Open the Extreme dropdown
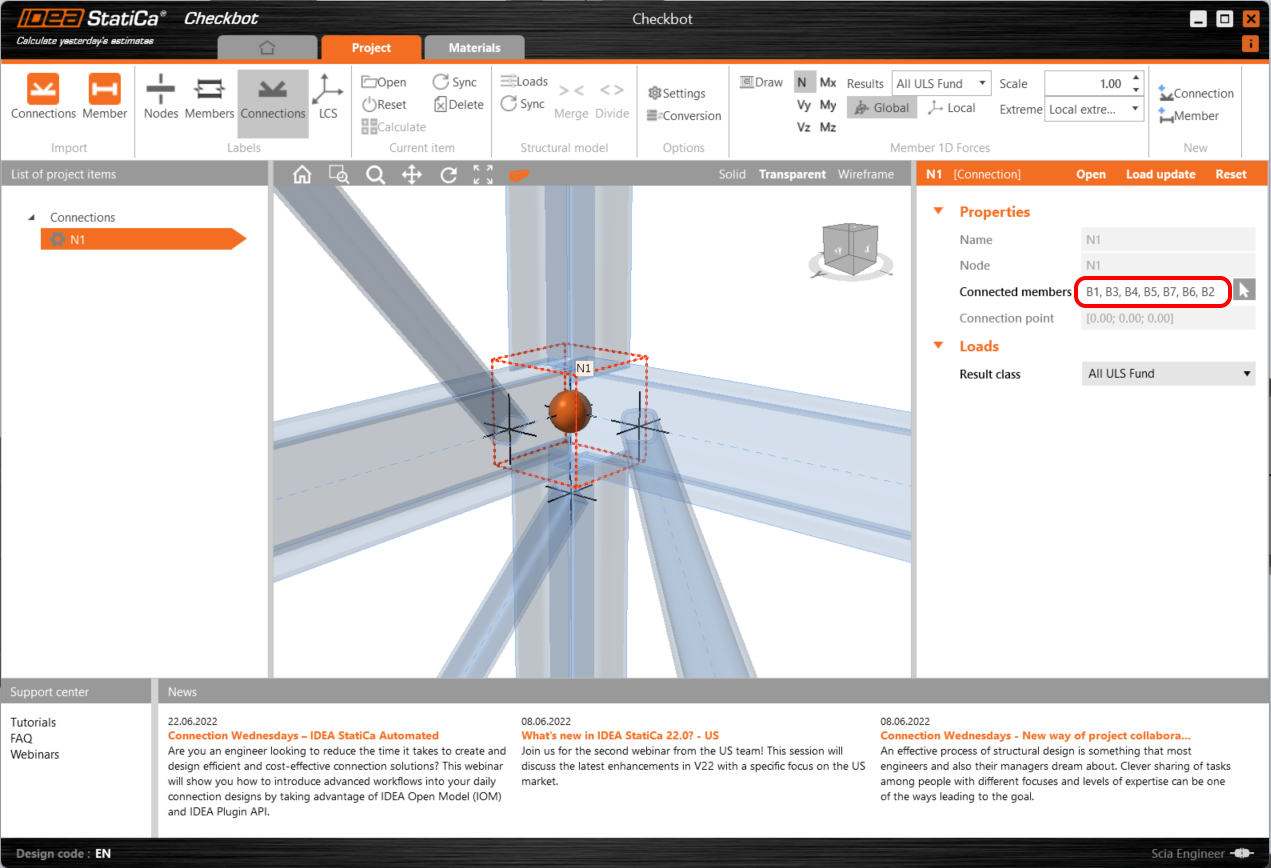The width and height of the screenshot is (1271, 868). point(1094,109)
